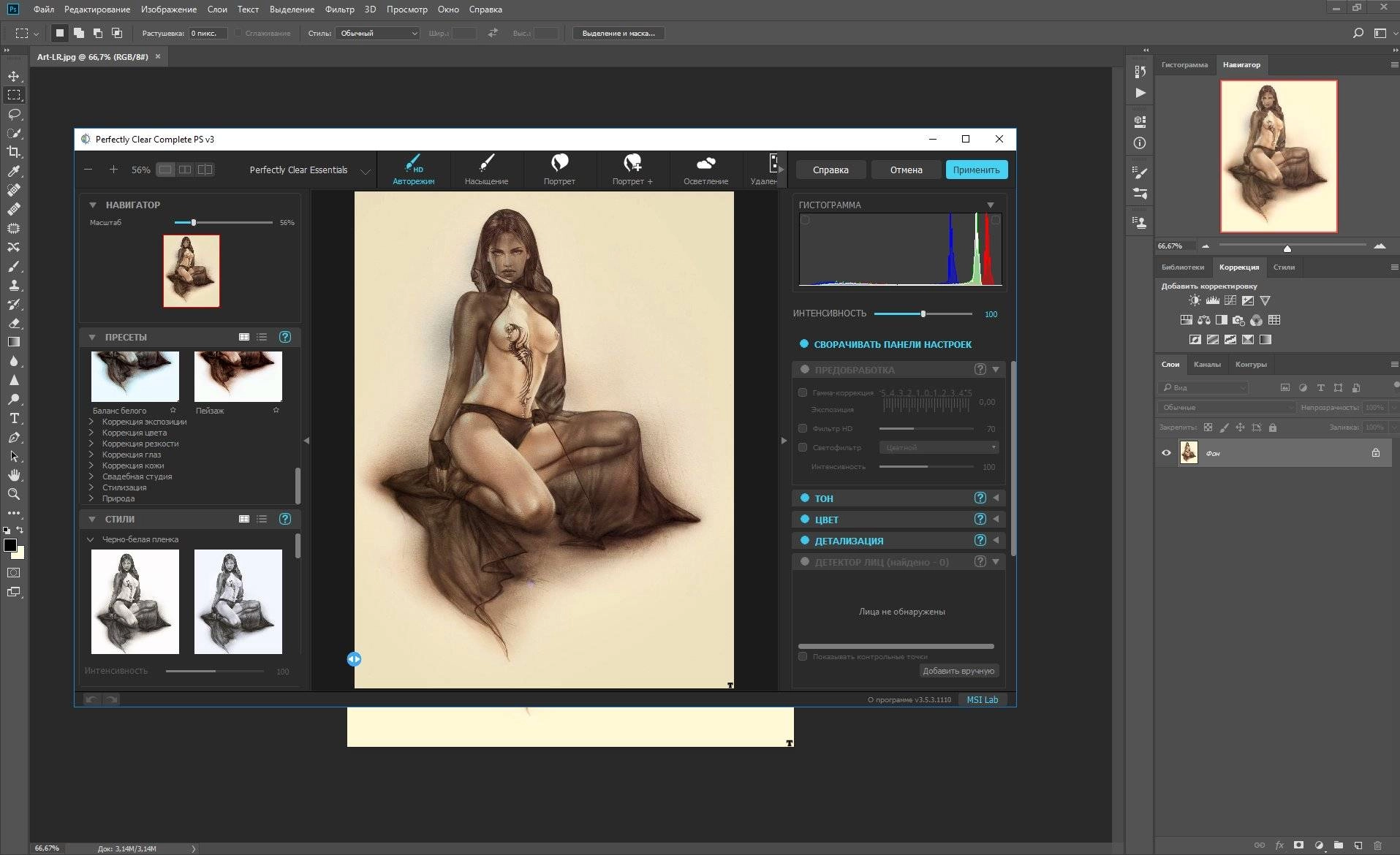Expand the Свадебная студия preset group
1400x855 pixels.
point(91,476)
